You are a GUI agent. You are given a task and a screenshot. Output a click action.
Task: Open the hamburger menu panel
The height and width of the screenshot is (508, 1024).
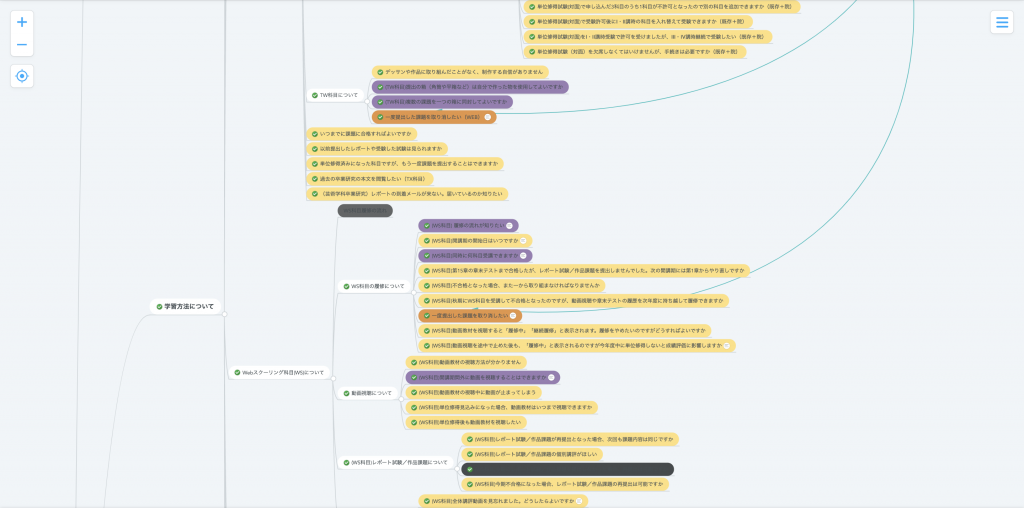1002,22
